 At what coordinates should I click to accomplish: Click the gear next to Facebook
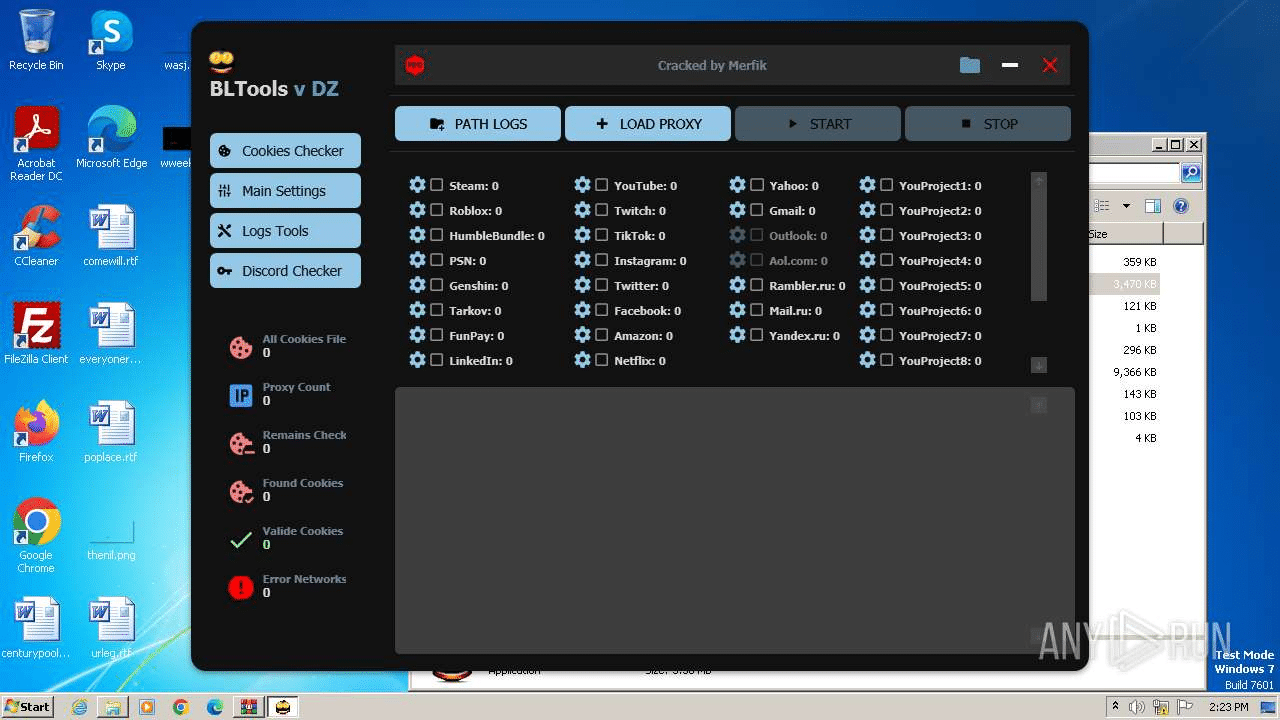(x=582, y=310)
